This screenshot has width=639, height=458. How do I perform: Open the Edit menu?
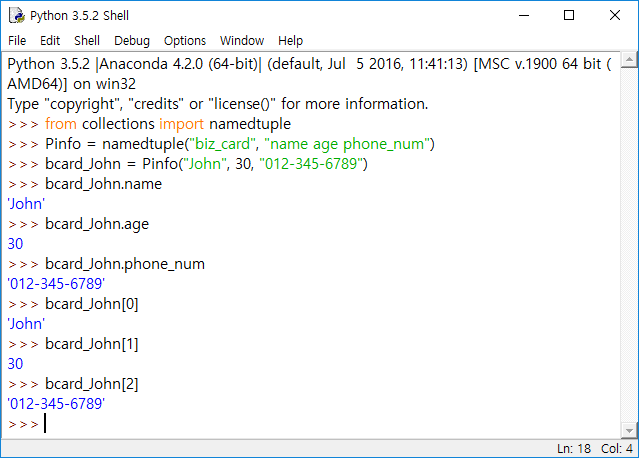click(50, 41)
